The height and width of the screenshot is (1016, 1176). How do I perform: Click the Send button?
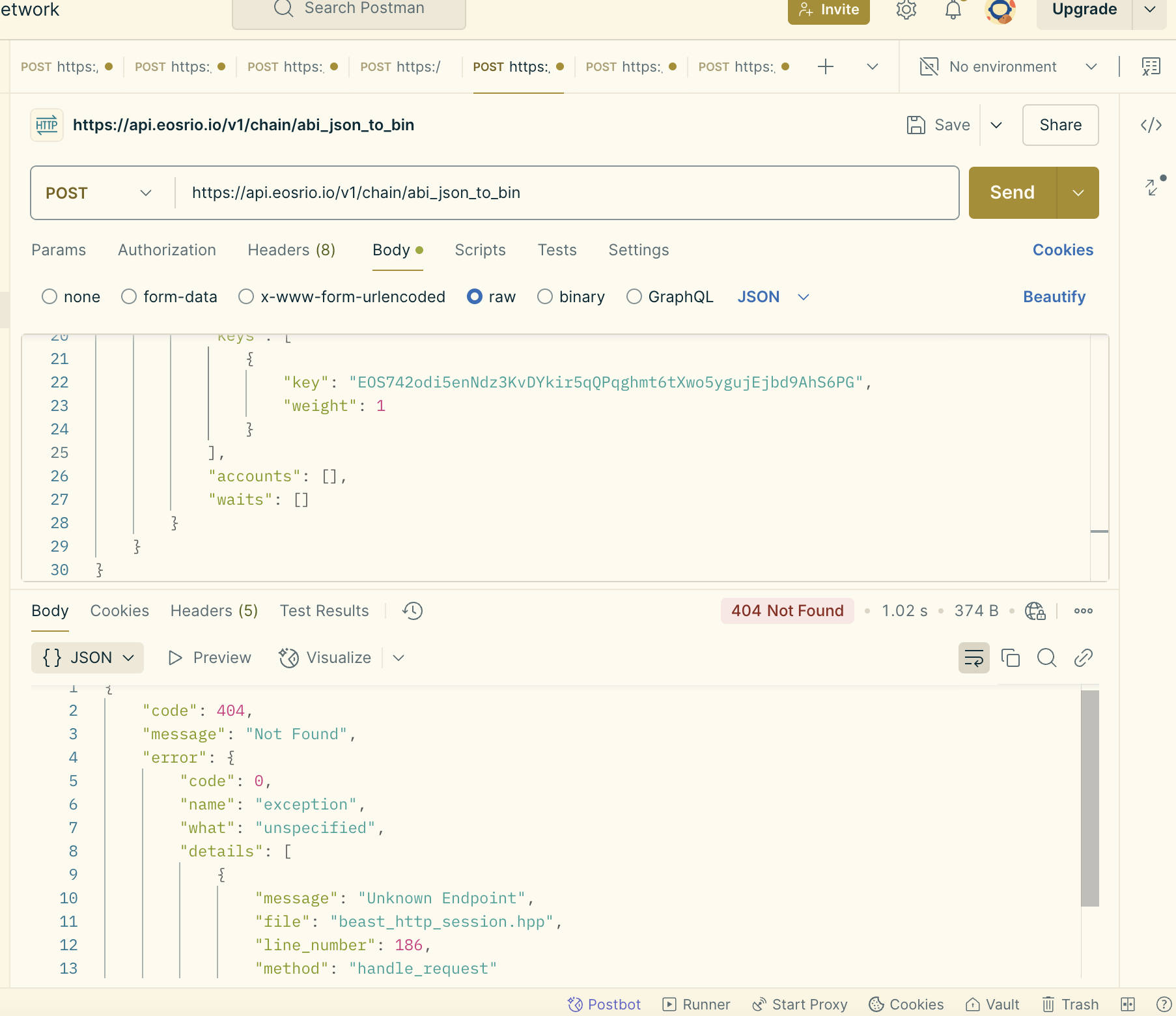1013,193
